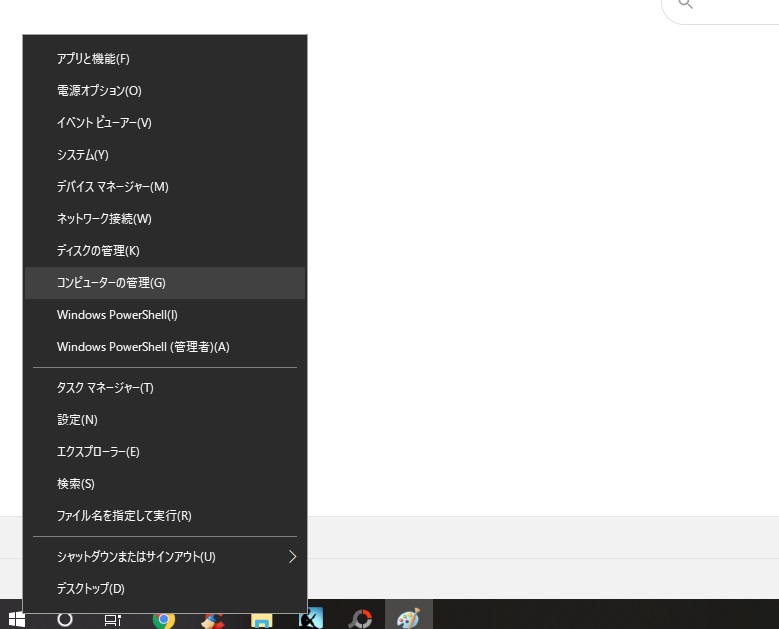This screenshot has height=629, width=779.
Task: Click コンピューターの管理(G) highlighted entry
Action: coord(164,283)
